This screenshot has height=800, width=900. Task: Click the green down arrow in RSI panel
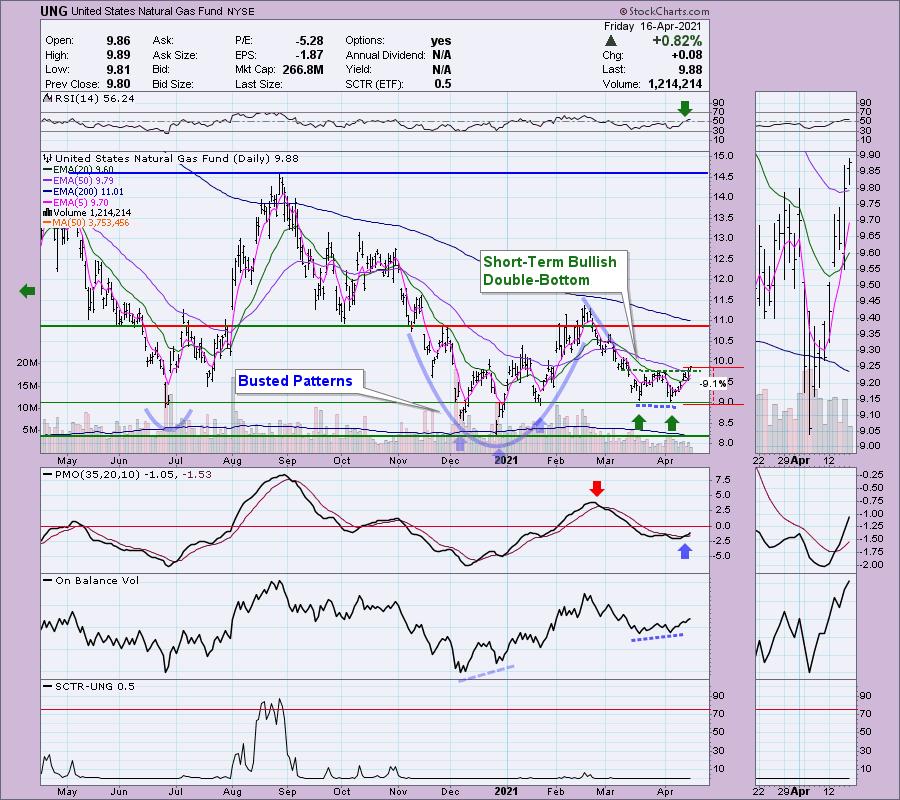[683, 107]
